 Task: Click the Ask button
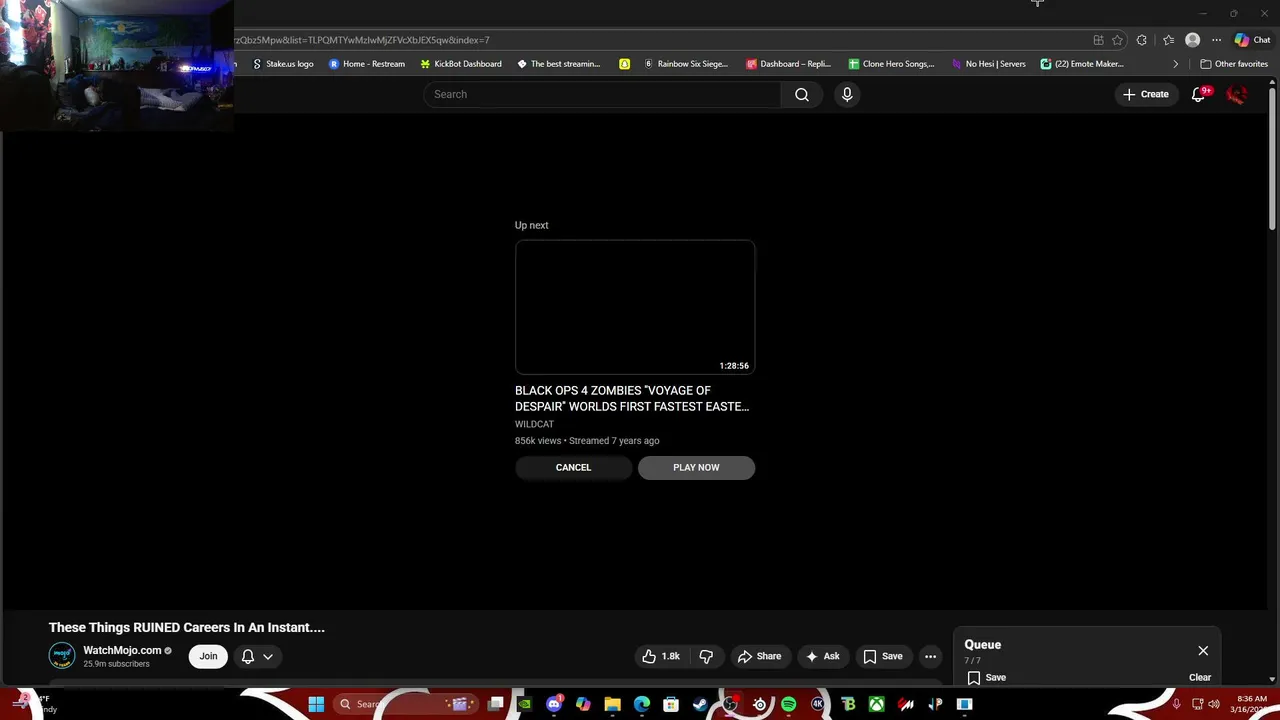tap(823, 656)
